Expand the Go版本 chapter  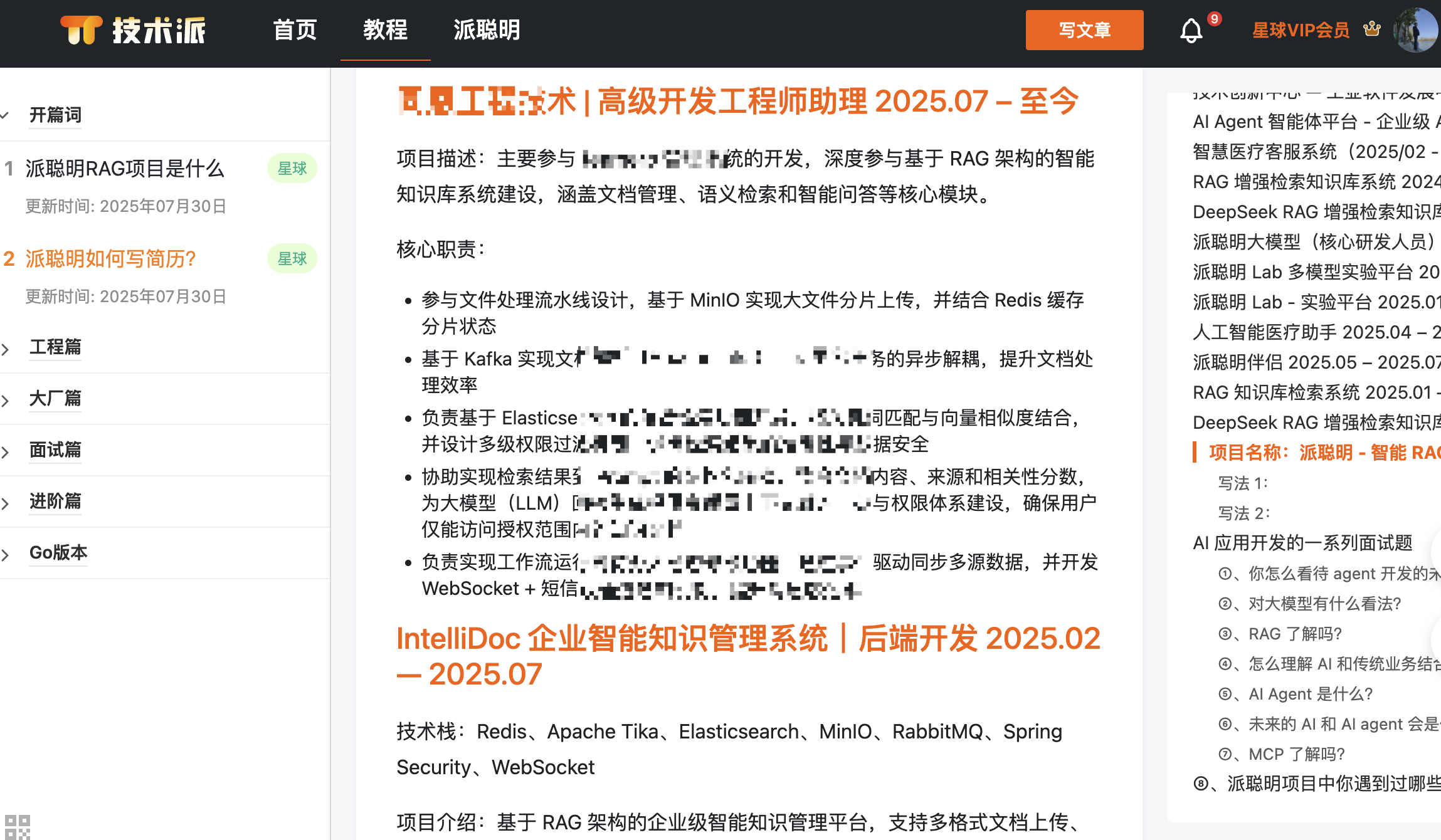[58, 552]
